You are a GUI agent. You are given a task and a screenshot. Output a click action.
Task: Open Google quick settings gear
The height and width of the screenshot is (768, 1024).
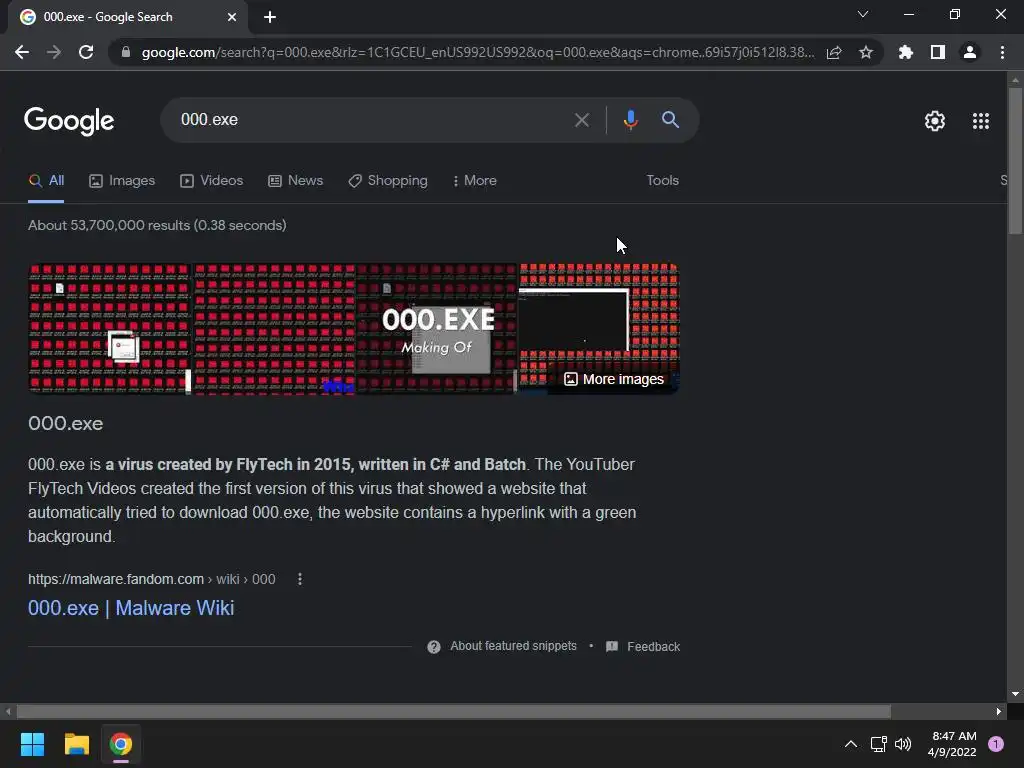(935, 121)
